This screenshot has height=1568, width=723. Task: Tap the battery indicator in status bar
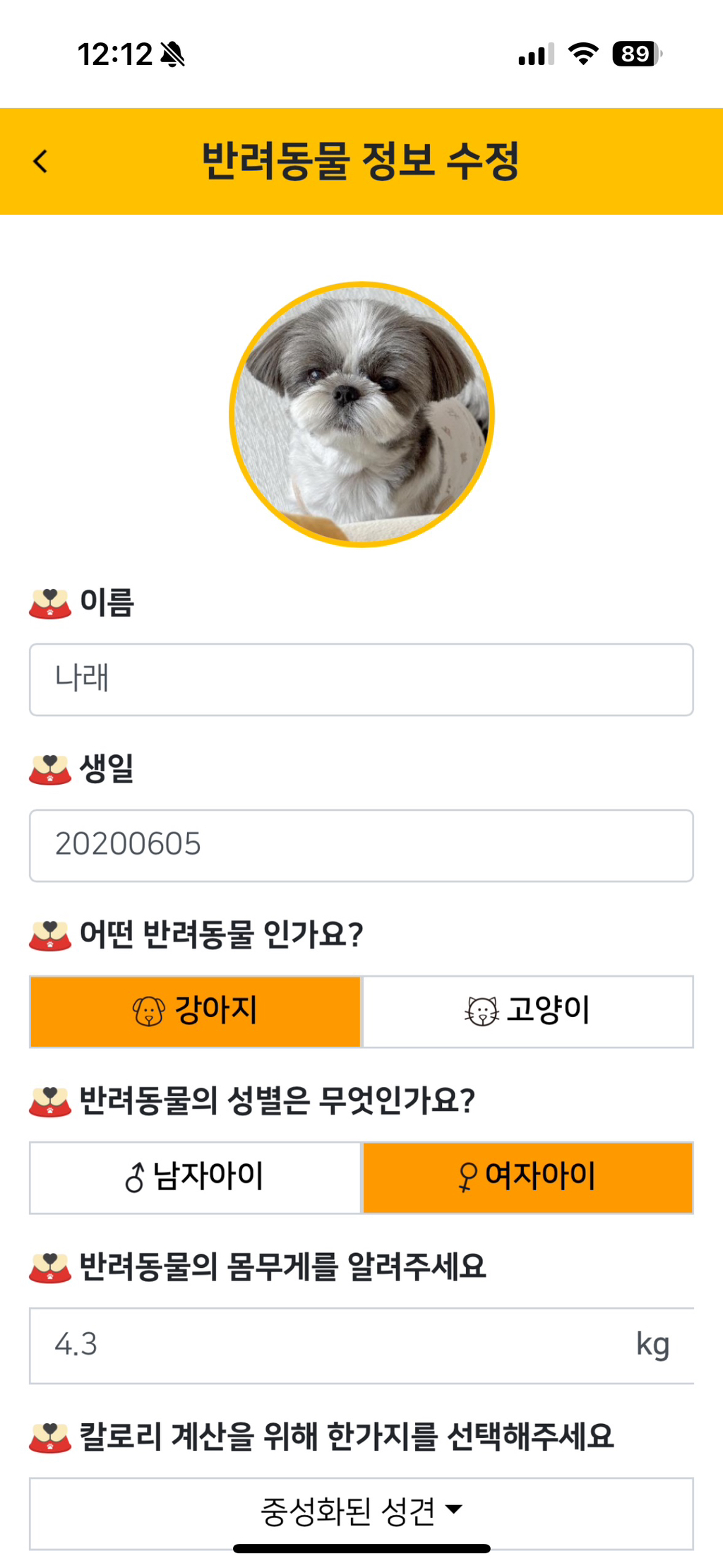[636, 54]
